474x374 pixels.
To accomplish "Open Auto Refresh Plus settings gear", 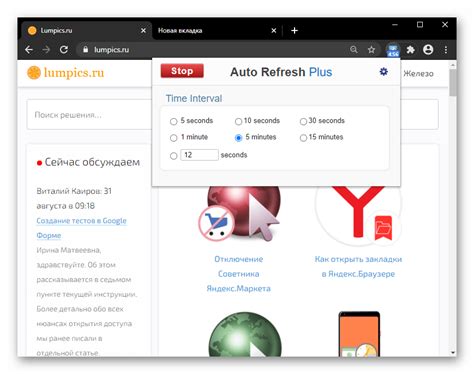I will (x=384, y=72).
